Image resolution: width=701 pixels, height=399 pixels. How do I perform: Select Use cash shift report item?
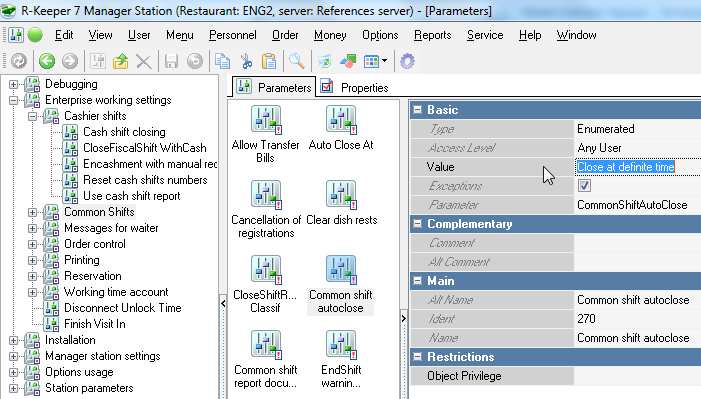(132, 196)
